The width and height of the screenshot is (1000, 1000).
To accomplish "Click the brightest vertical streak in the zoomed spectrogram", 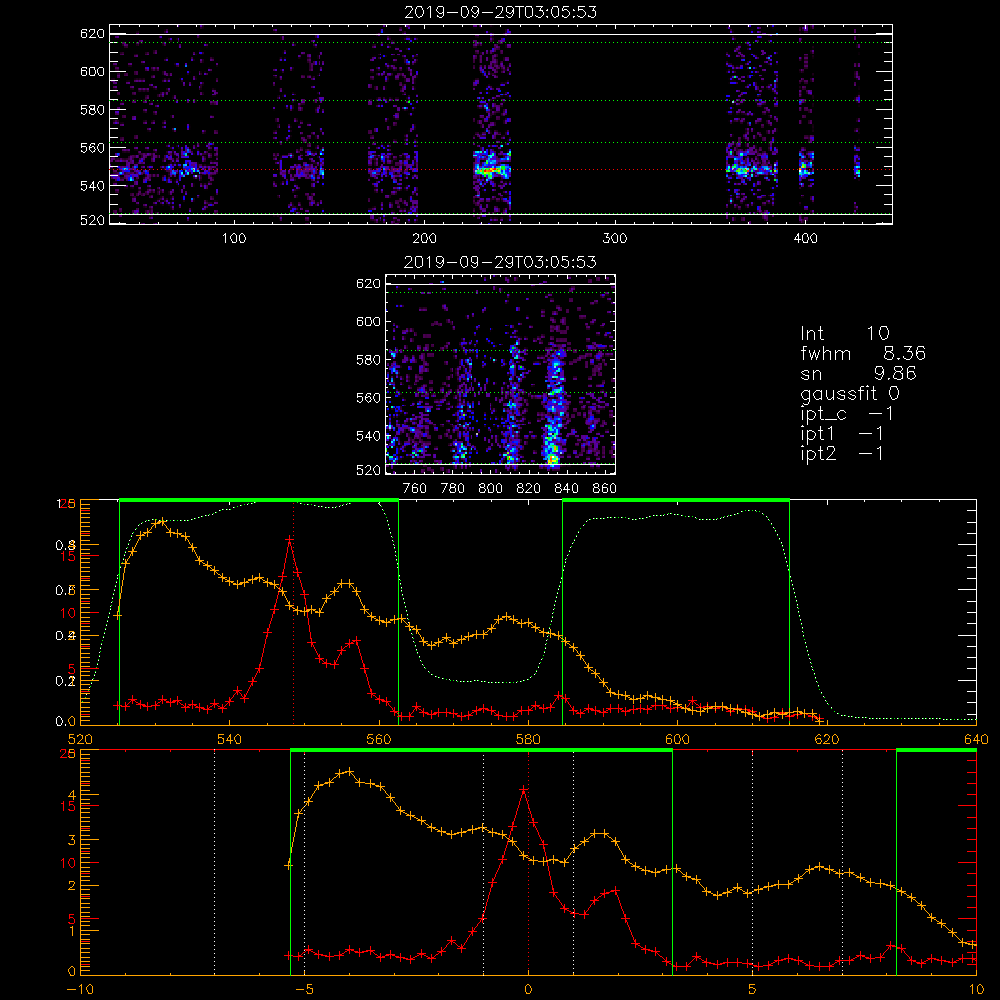I will 554,408.
